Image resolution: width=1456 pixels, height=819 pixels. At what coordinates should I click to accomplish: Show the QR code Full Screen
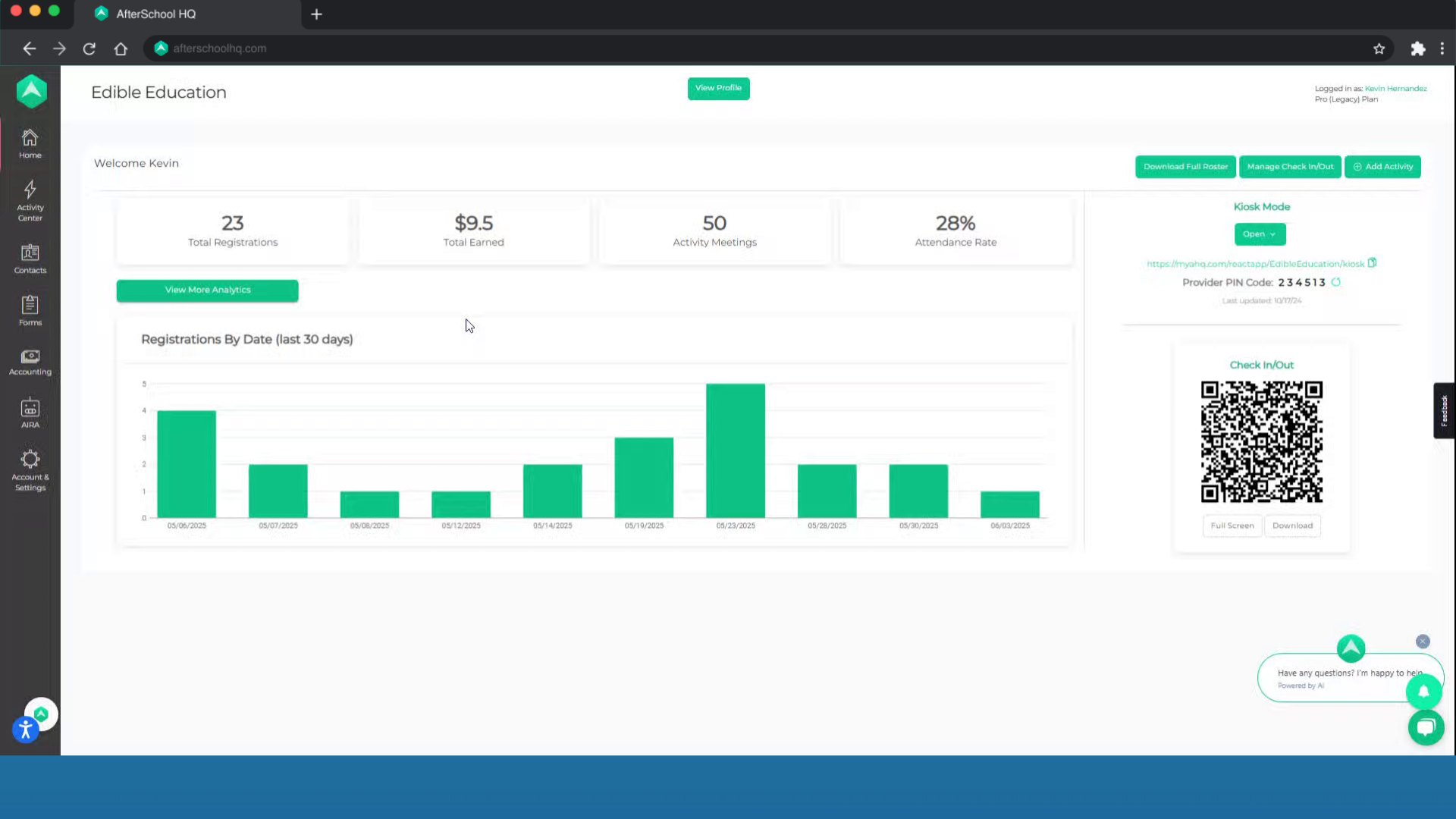pyautogui.click(x=1232, y=526)
